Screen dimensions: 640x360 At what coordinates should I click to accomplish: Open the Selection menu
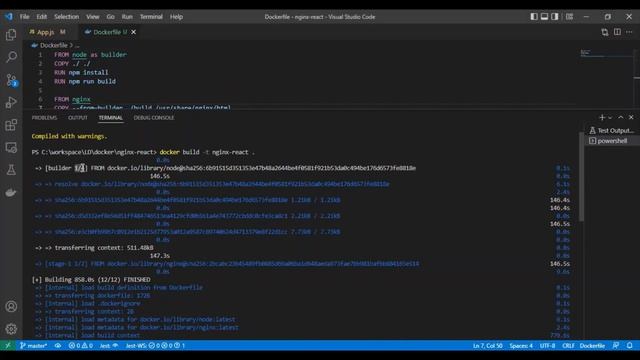[x=67, y=17]
